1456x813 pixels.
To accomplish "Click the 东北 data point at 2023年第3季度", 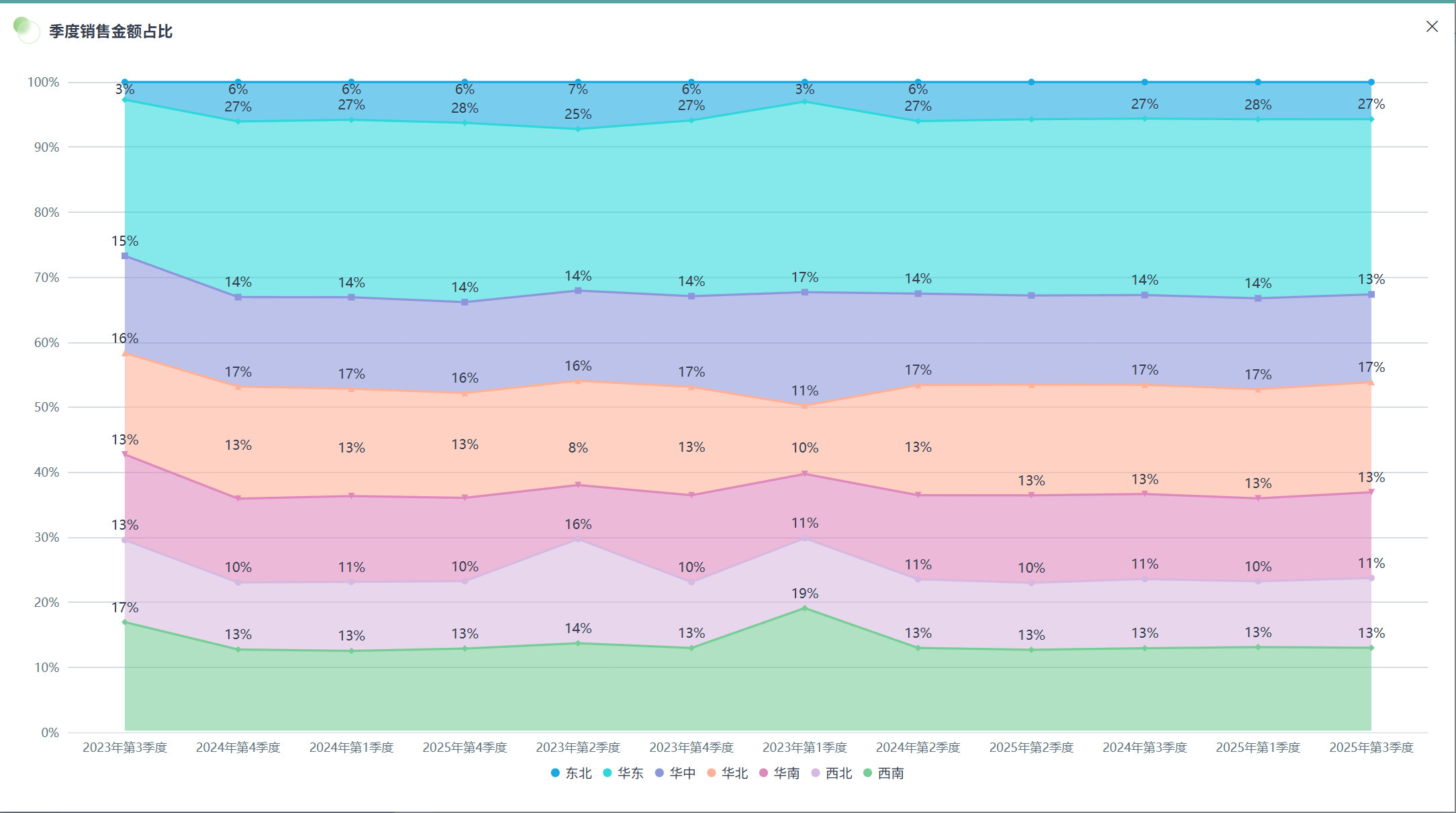I will coord(125,83).
